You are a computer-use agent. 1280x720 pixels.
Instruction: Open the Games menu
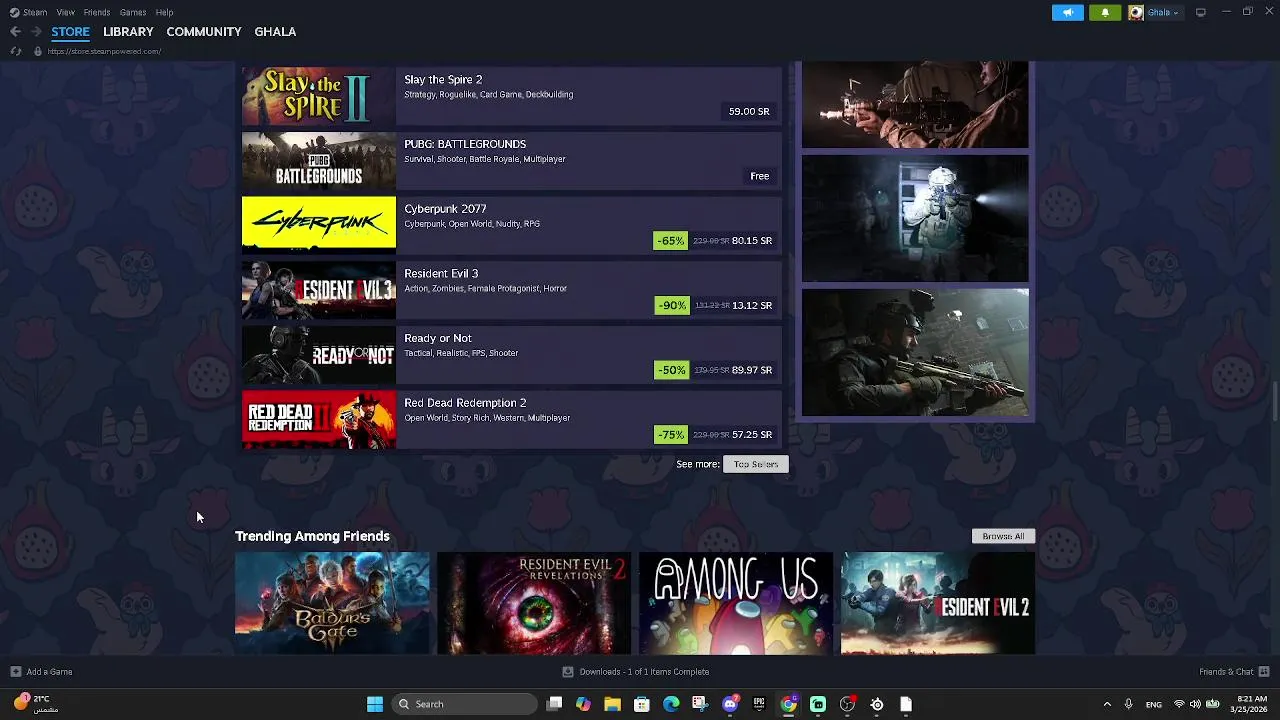tap(133, 12)
